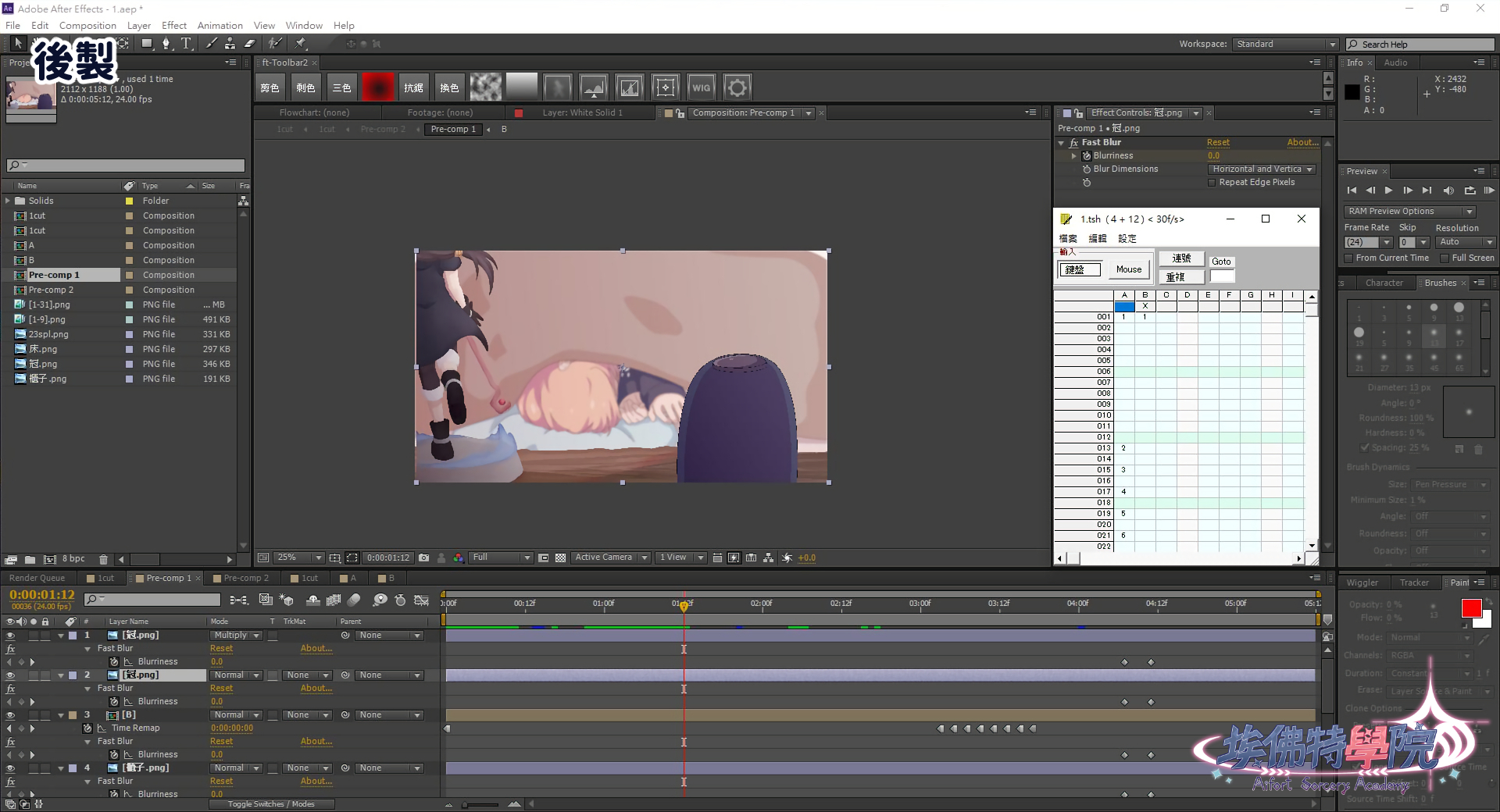Click Toggle Switches / Modes button
Image resolution: width=1500 pixels, height=812 pixels.
271,804
